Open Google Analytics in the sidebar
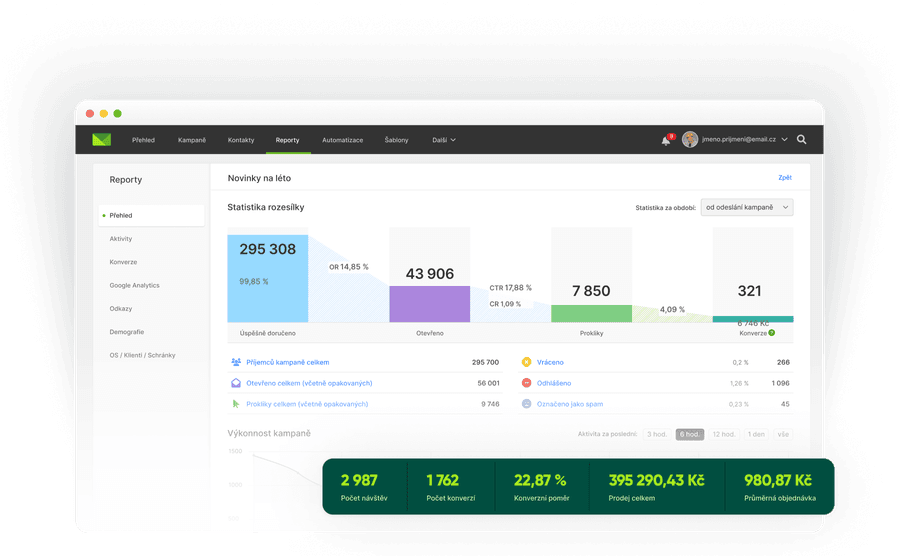This screenshot has width=900, height=556. point(134,285)
